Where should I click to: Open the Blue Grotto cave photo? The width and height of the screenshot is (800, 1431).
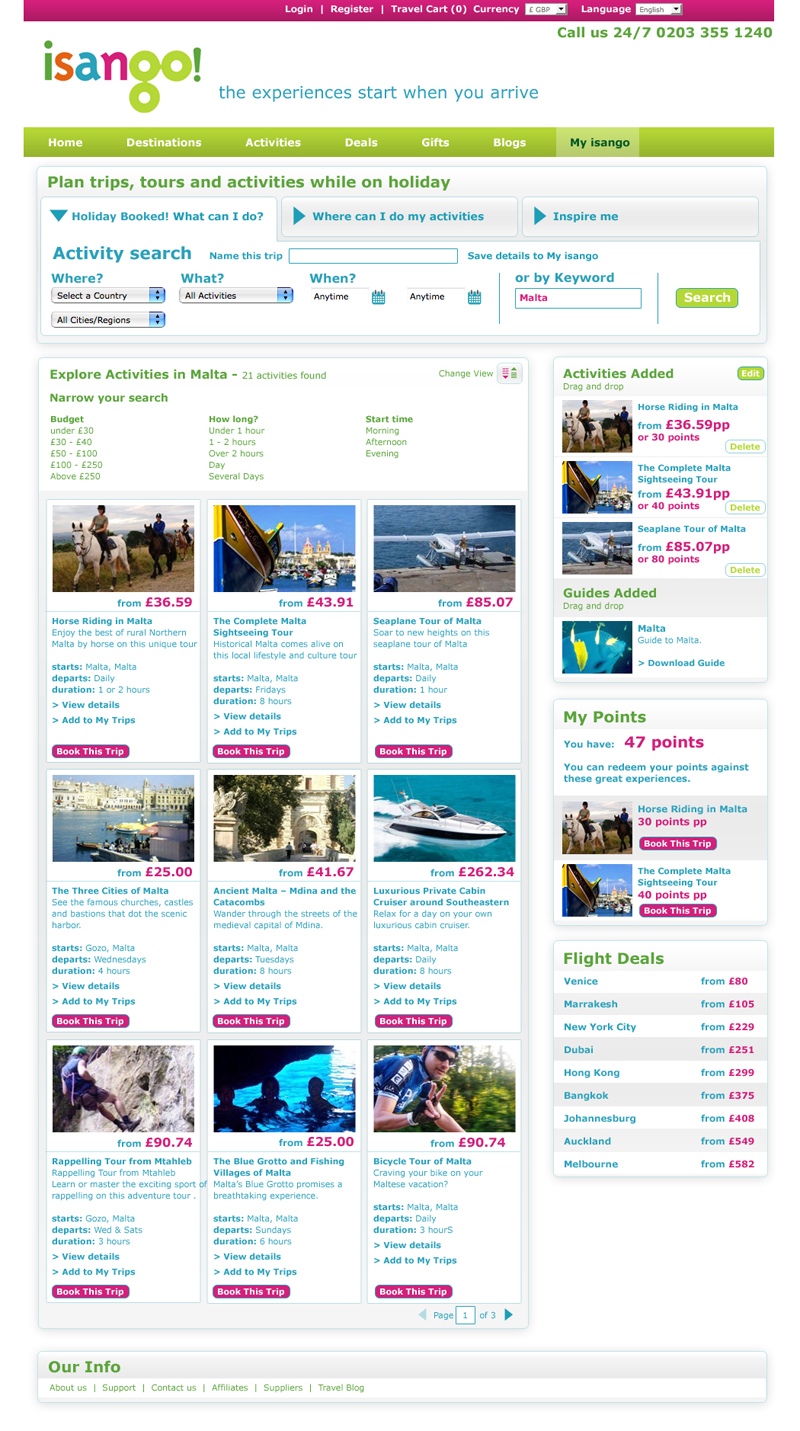(284, 1088)
